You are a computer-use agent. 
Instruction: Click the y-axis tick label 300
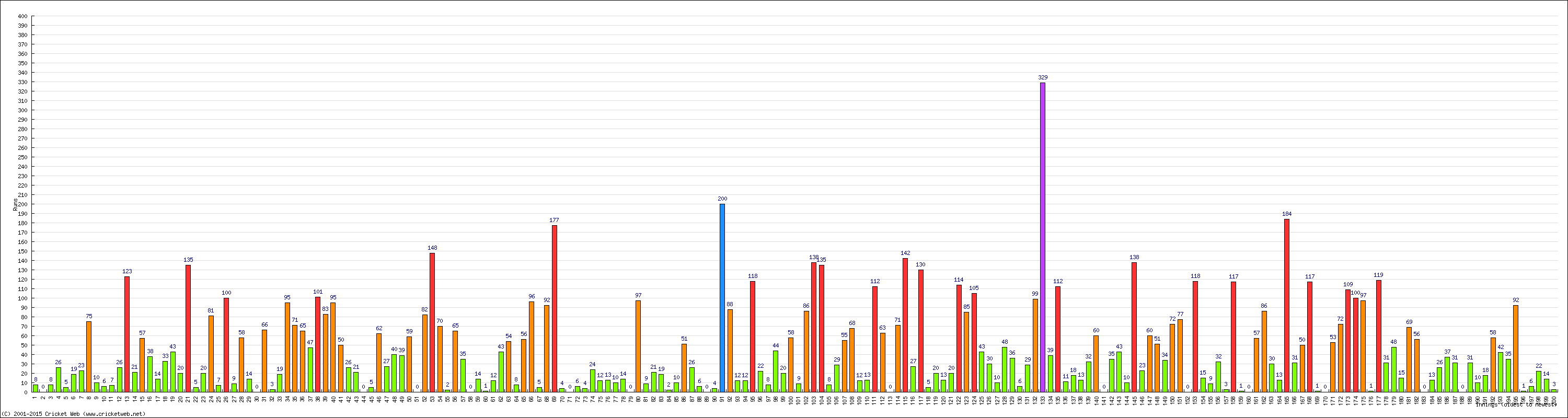pos(22,110)
